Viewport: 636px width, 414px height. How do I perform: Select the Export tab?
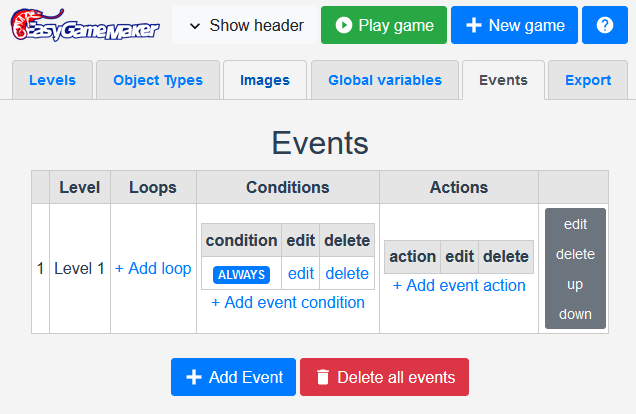click(x=588, y=80)
